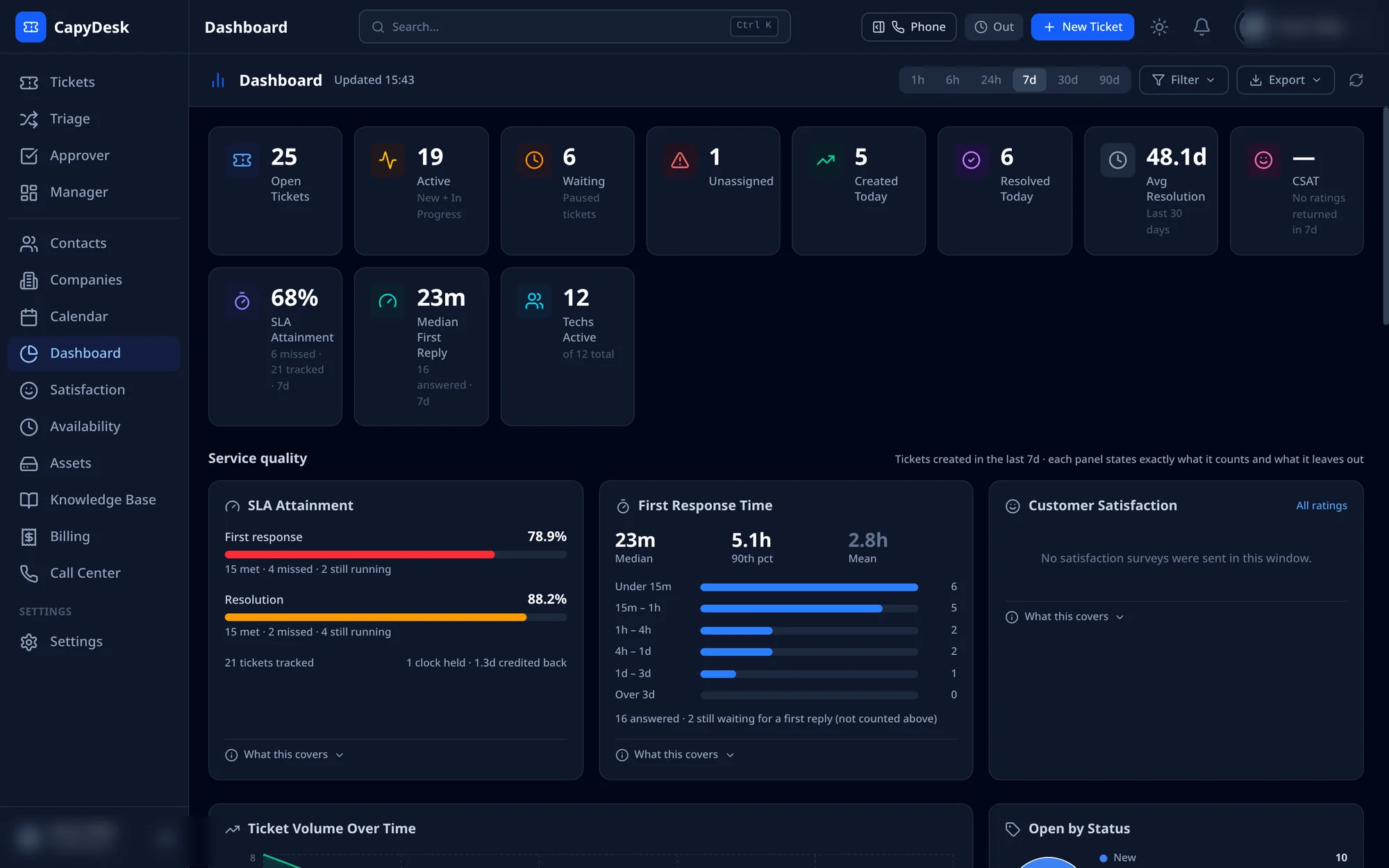Navigate to Companies
This screenshot has width=1389, height=868.
click(94, 280)
